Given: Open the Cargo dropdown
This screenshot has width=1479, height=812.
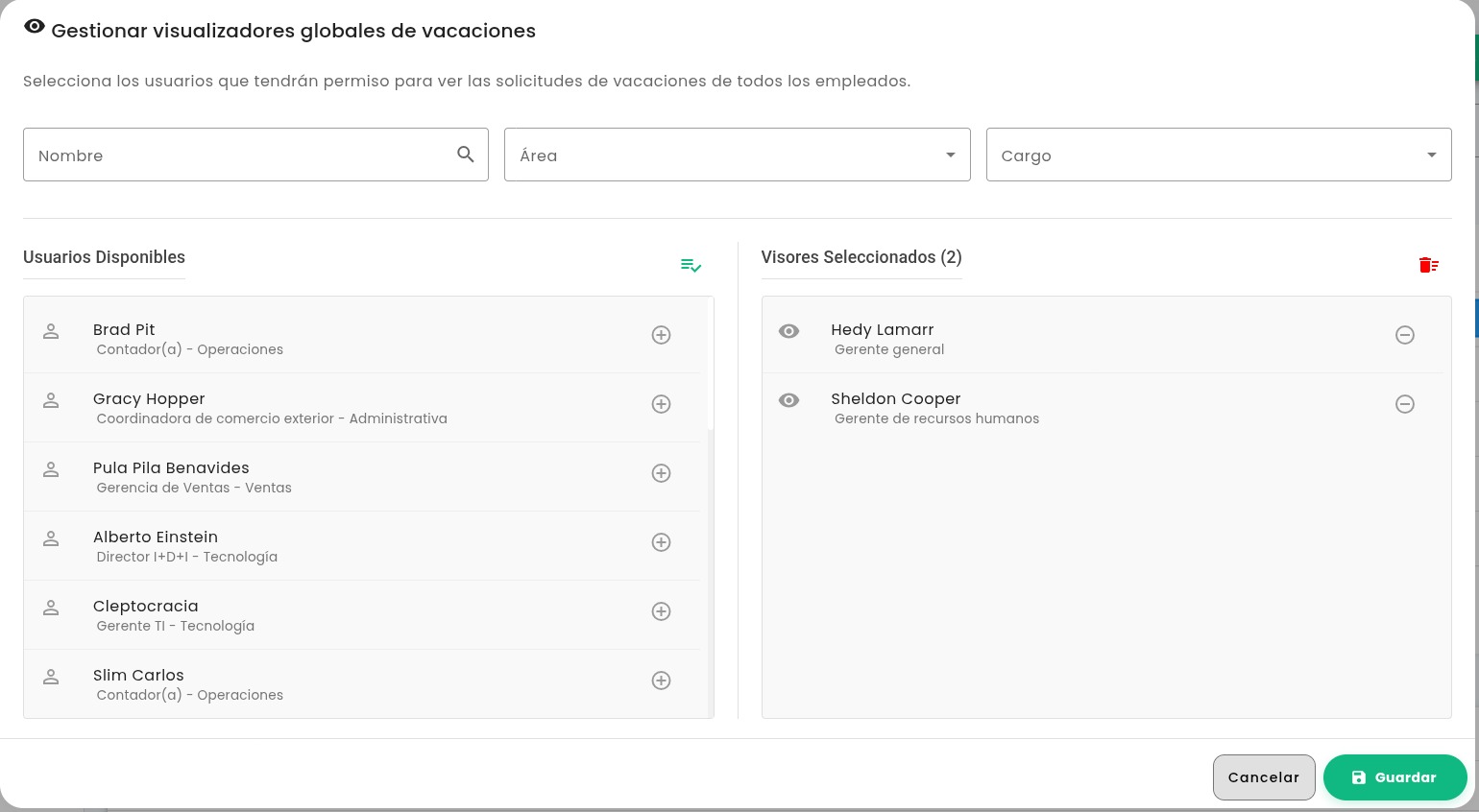Looking at the screenshot, I should coord(1432,155).
